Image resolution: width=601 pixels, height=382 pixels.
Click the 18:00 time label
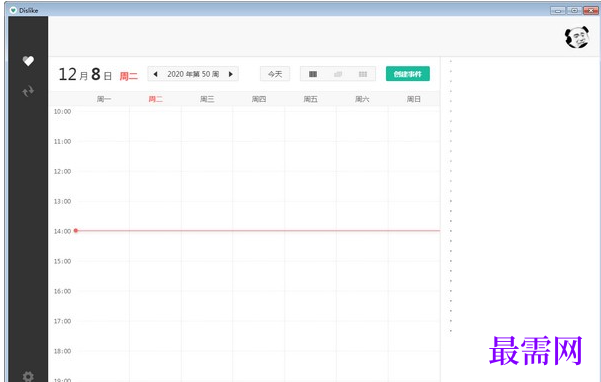[62, 351]
